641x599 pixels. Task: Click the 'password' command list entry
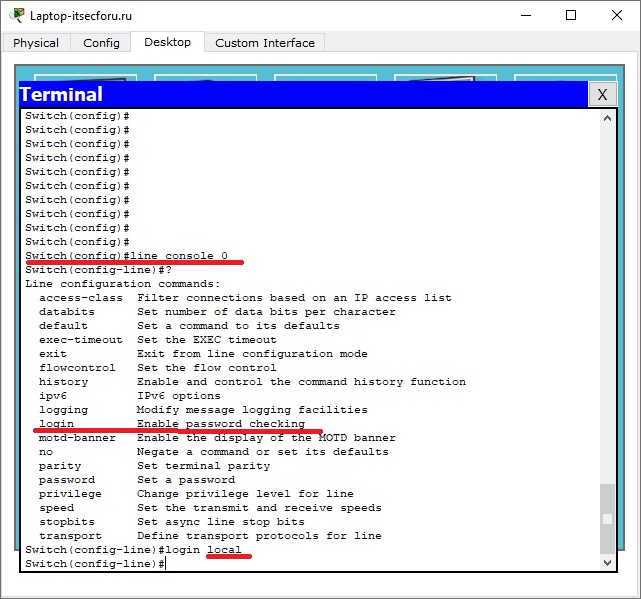point(67,480)
